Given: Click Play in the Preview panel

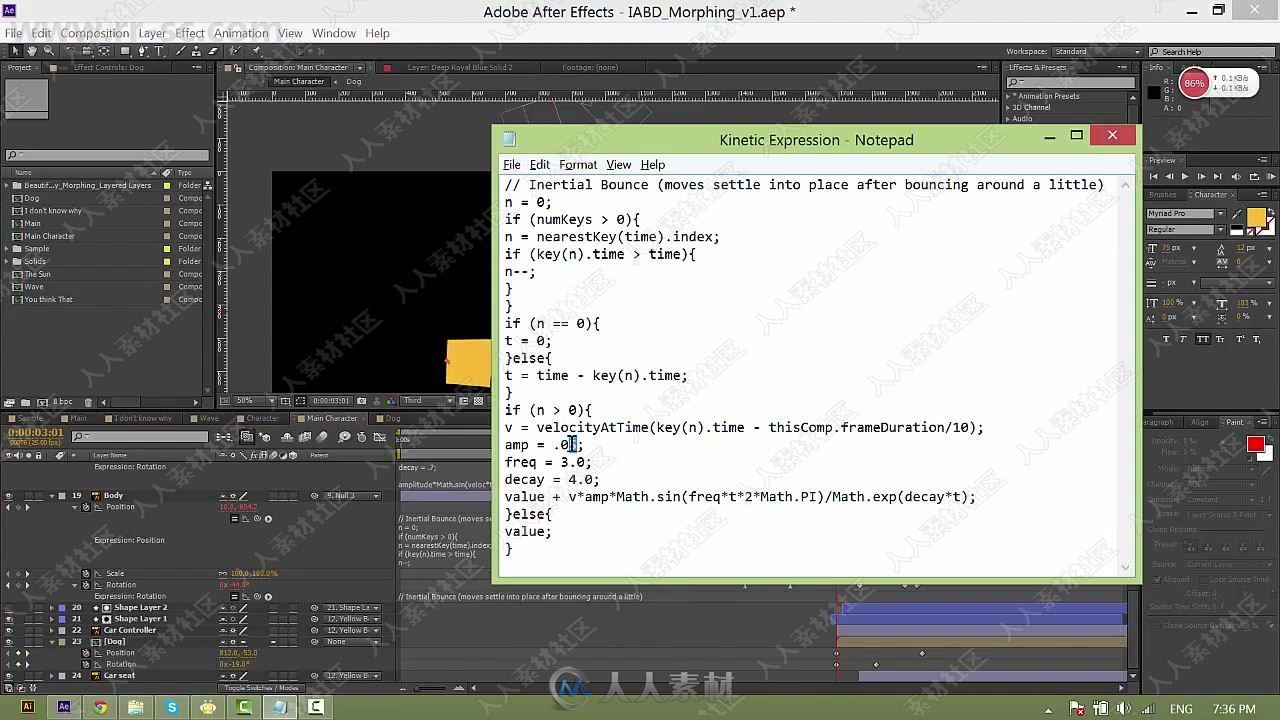Looking at the screenshot, I should click(x=1185, y=176).
